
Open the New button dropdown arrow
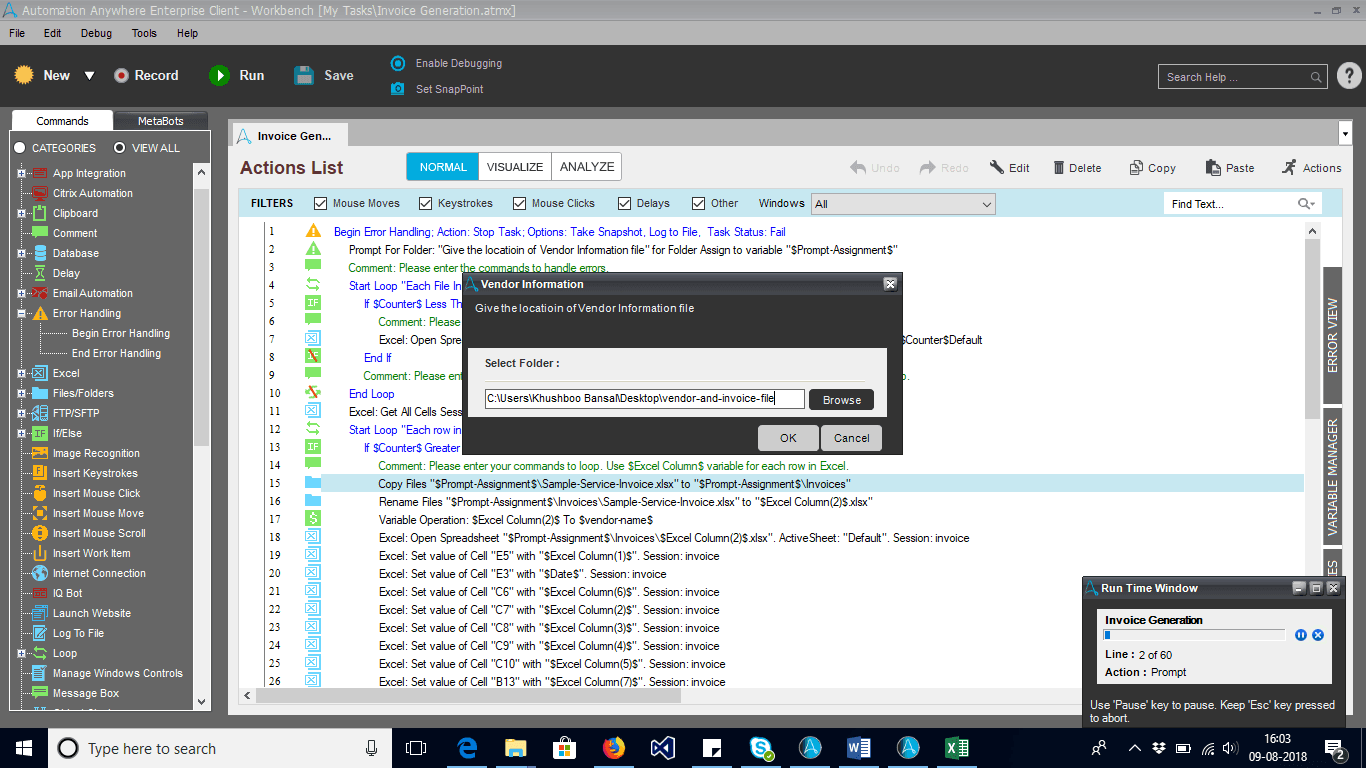click(89, 76)
